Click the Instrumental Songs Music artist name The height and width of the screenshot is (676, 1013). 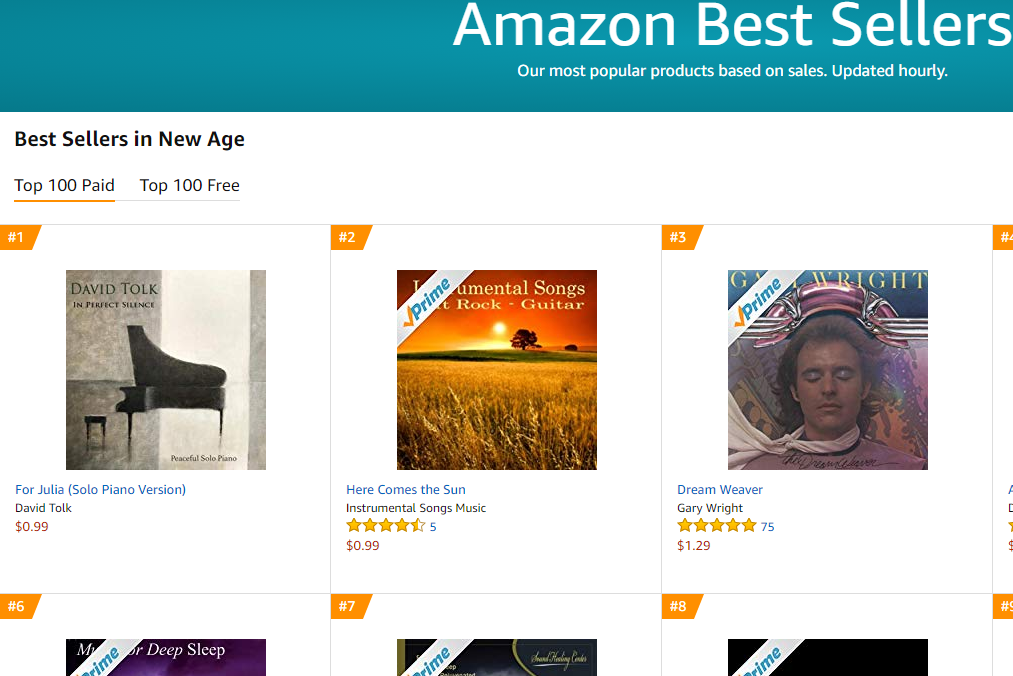416,508
